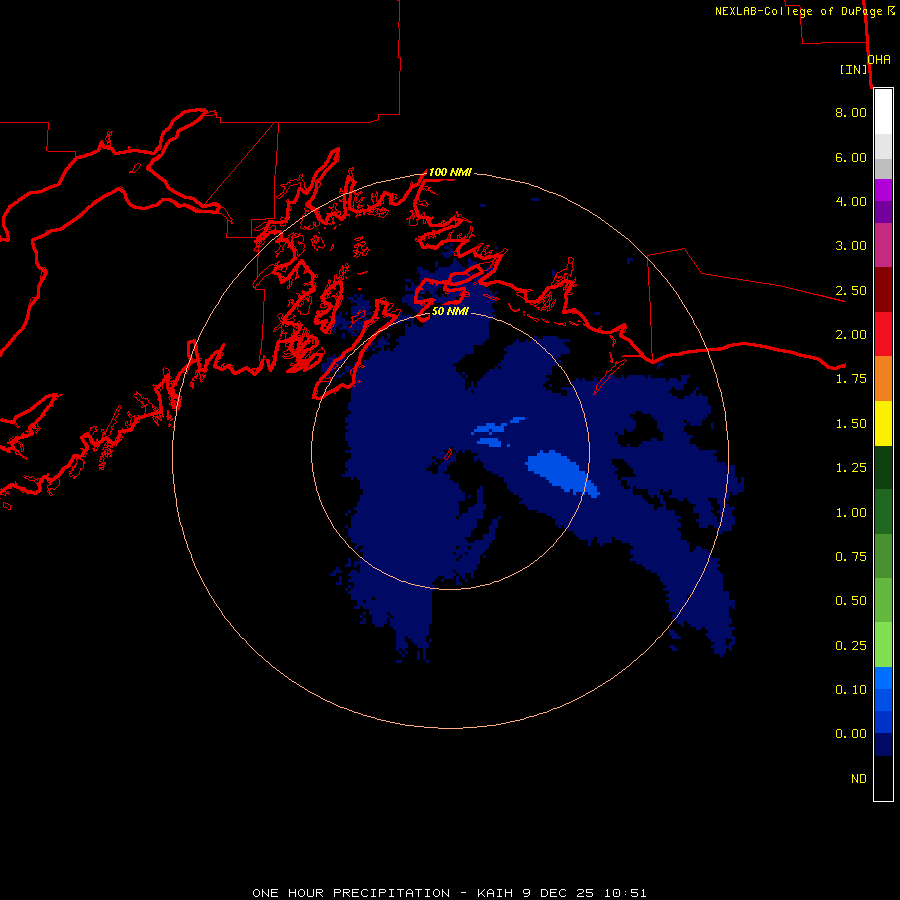Select the light blue swatch above 0.10
Viewport: 900px width, 900px height.
pos(883,678)
